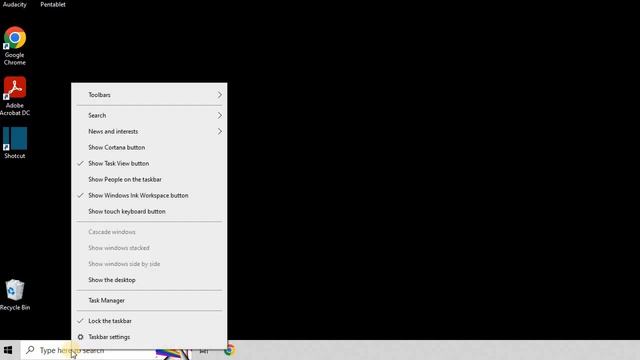Click the Pentablet desktop label

click(x=53, y=4)
